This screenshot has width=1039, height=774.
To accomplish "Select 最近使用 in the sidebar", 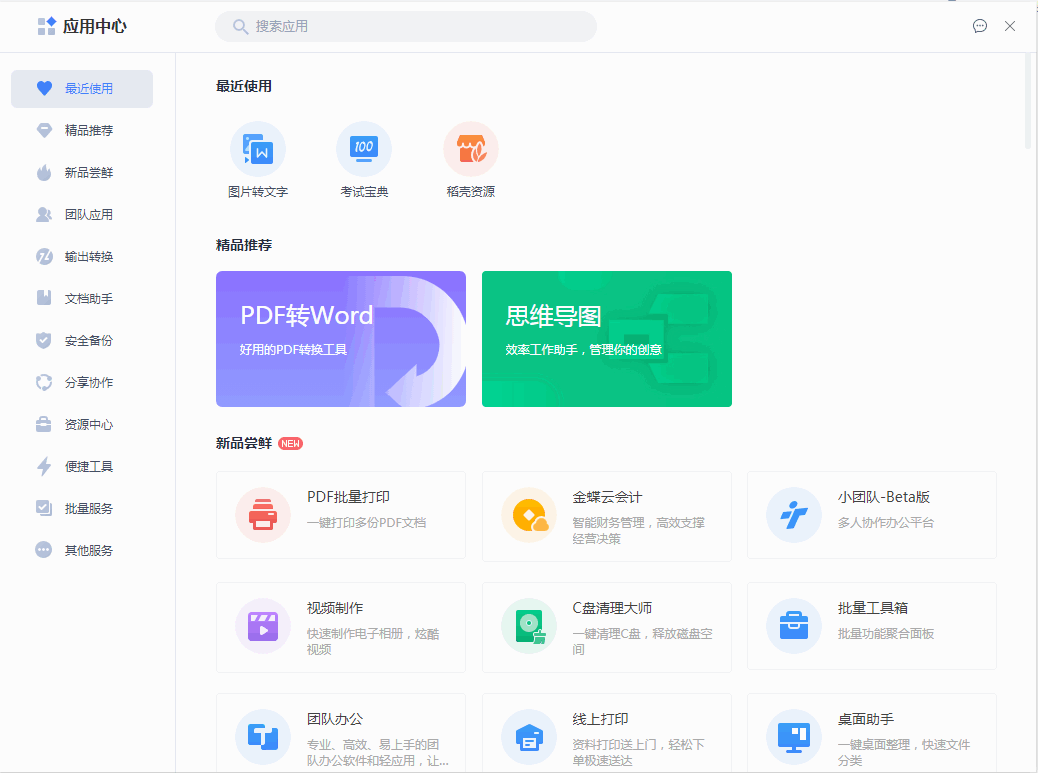I will (82, 89).
